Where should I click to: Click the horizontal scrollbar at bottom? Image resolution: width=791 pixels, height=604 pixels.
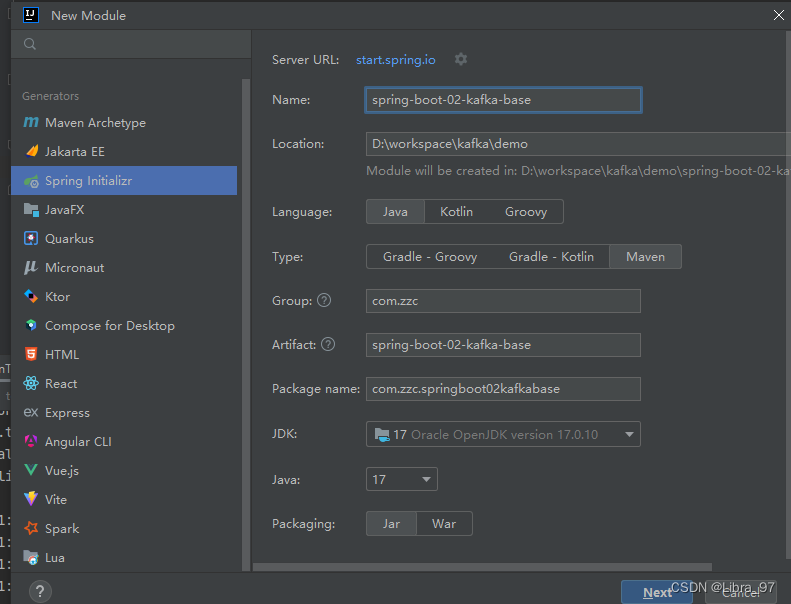tap(482, 567)
